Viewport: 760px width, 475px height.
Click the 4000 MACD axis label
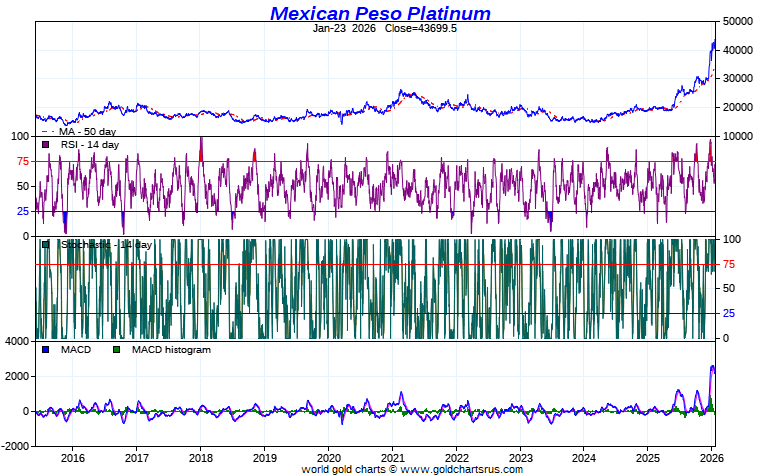tap(17, 342)
